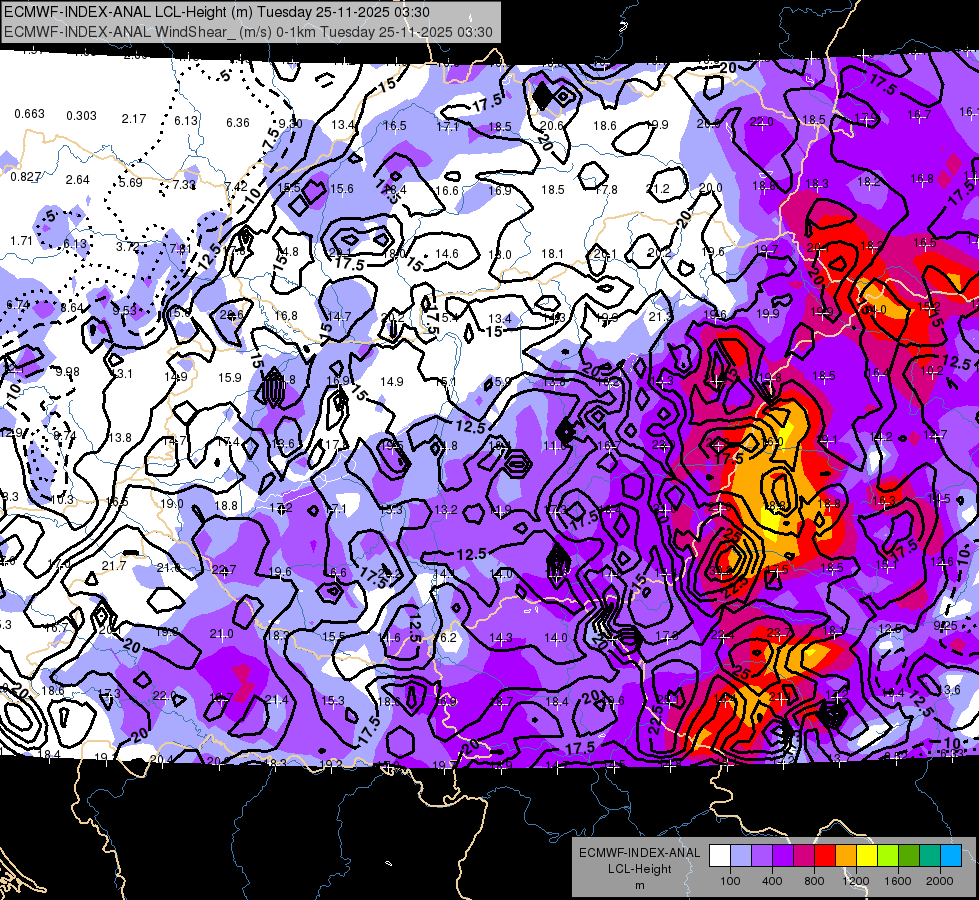979x900 pixels.
Task: Click the wind shear value "2.17"
Action: [134, 118]
